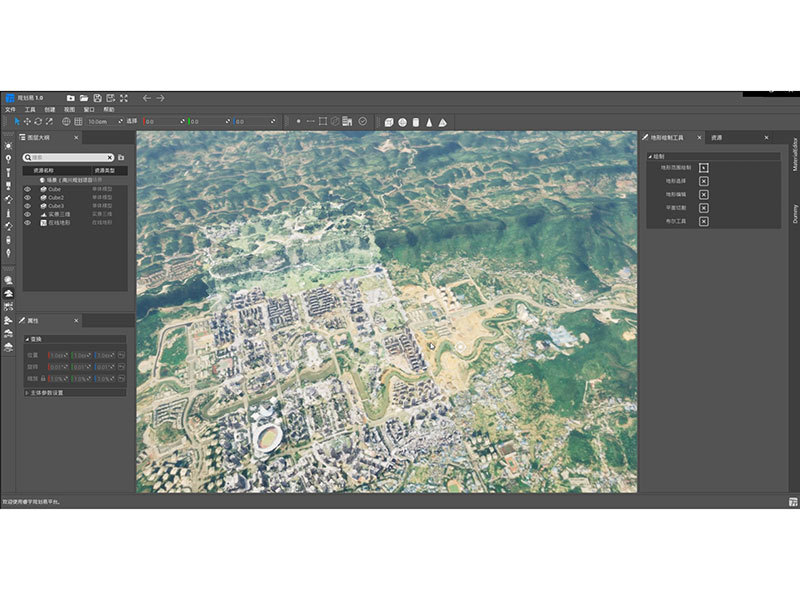Select the Cube2 row in outline

[76, 197]
